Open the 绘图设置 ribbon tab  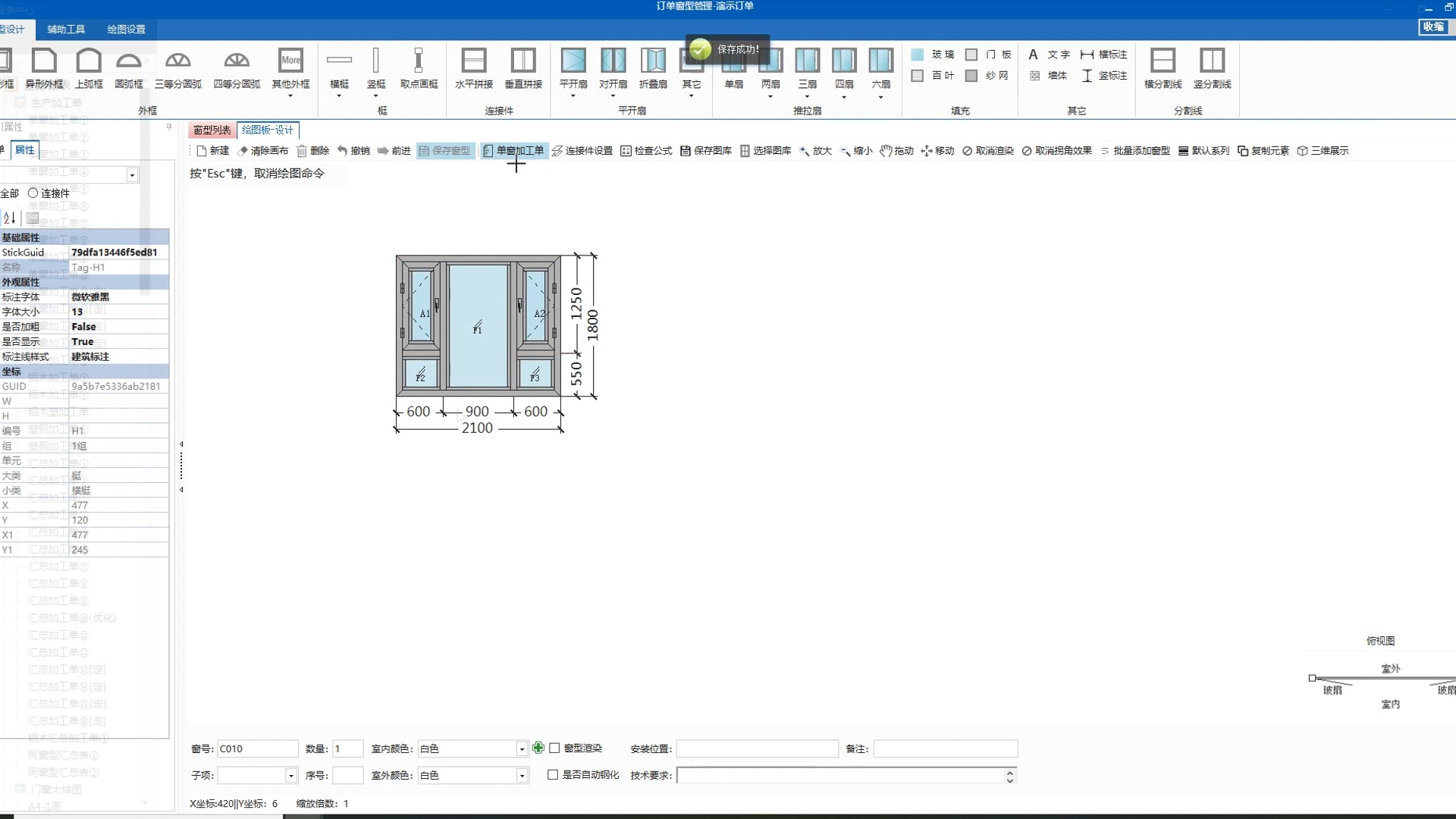126,29
